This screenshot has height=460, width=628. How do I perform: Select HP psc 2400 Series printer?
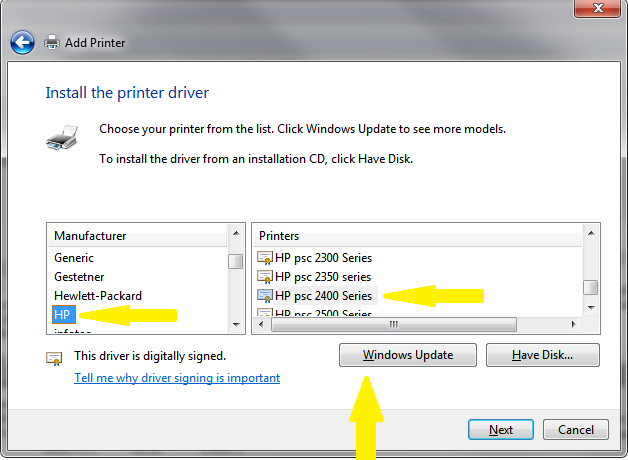click(x=324, y=296)
